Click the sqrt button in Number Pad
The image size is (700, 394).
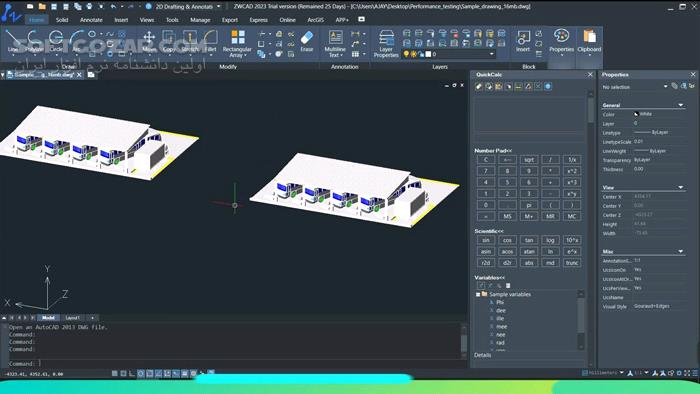click(529, 160)
